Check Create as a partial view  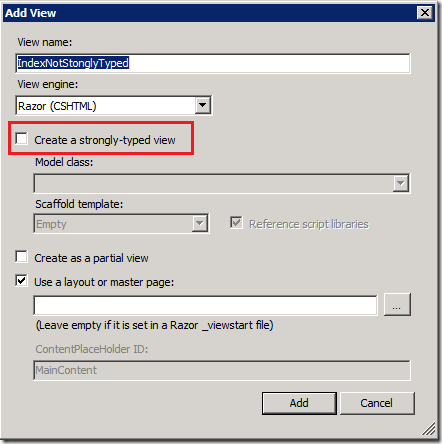[21, 257]
